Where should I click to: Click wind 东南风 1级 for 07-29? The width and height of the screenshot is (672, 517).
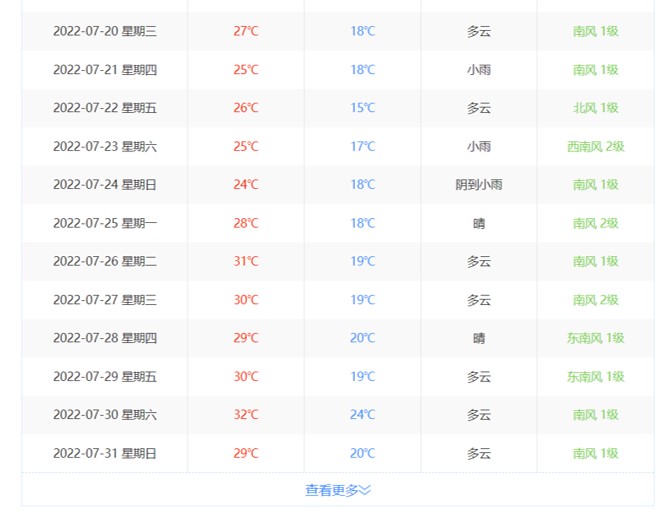coord(596,377)
